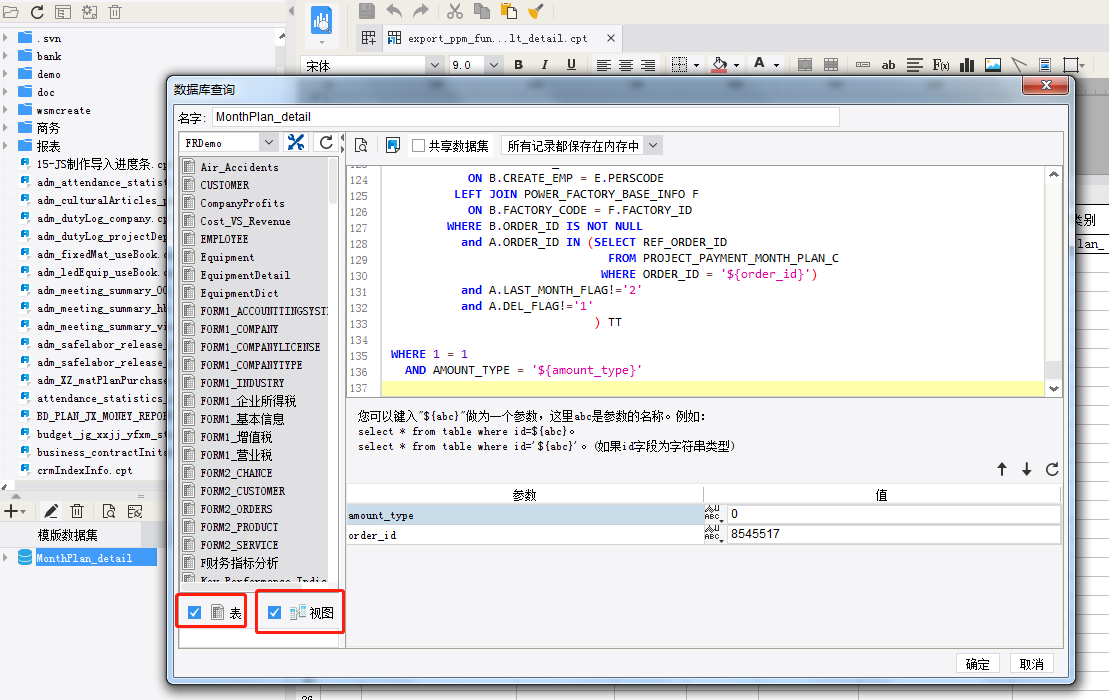
Task: Click the 确定 button
Action: (x=977, y=664)
